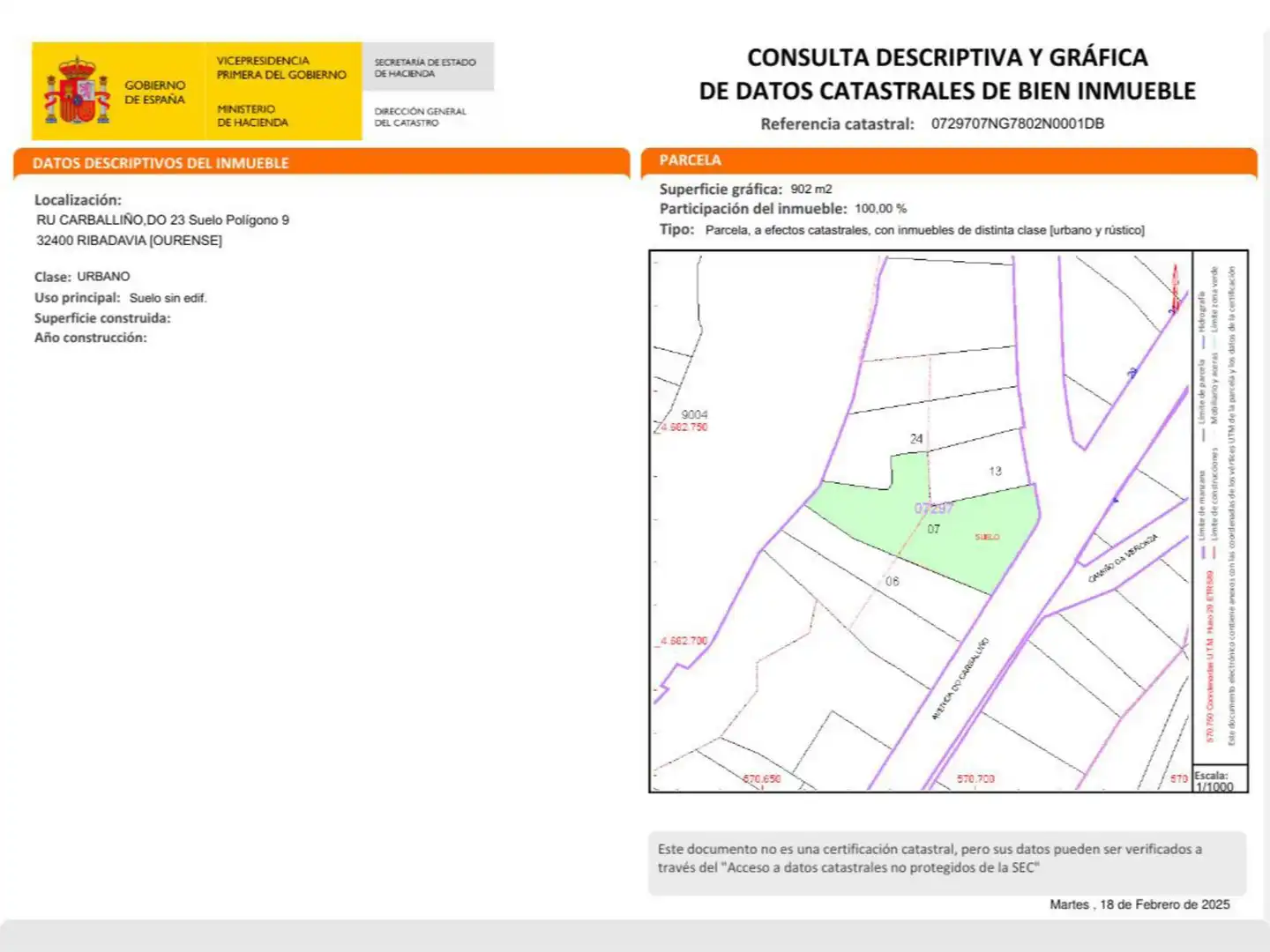
Task: Click the 'URBANO' class value
Action: (103, 277)
